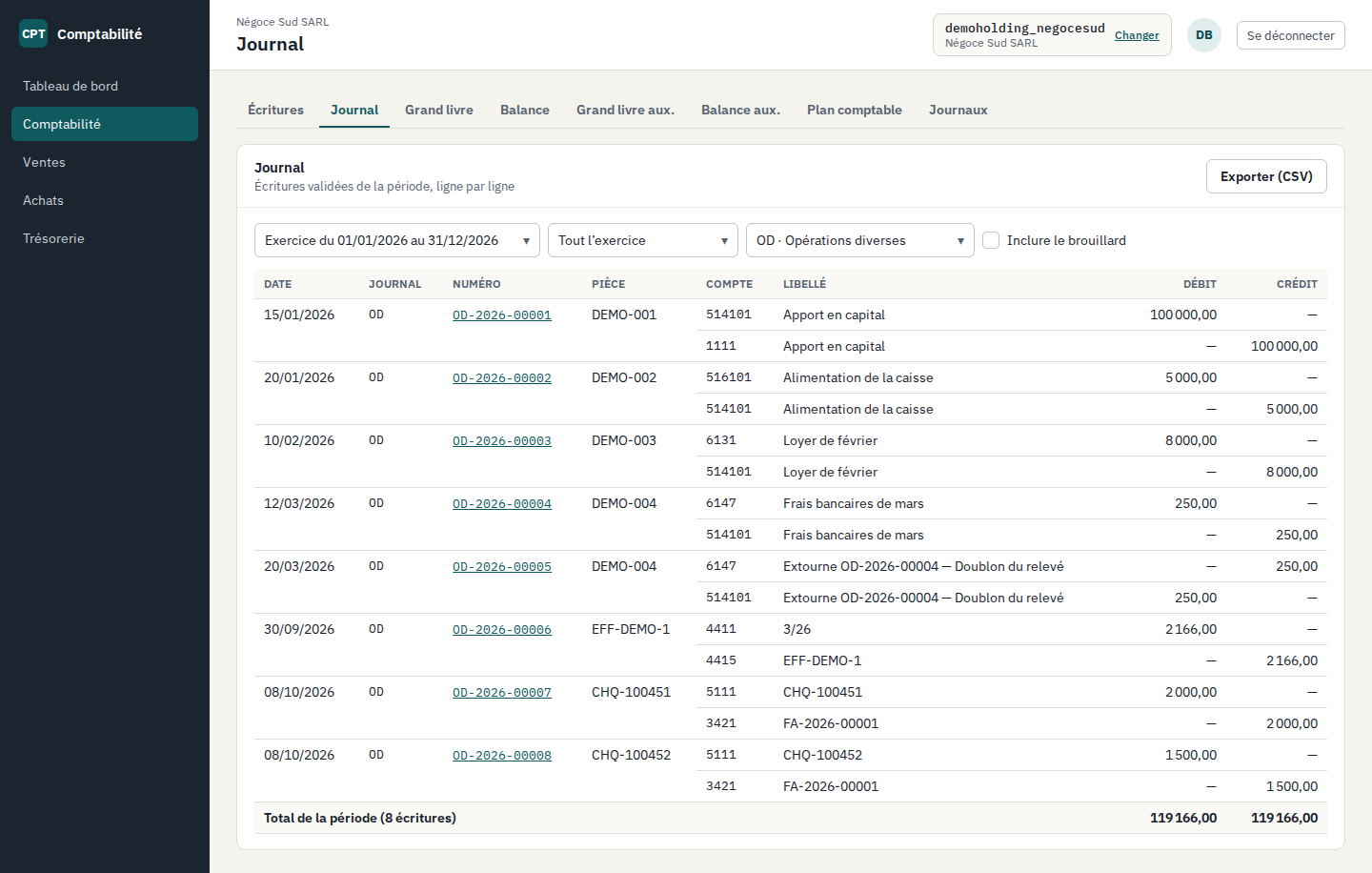
Task: Open entry OD-2026-00007
Action: pos(502,693)
